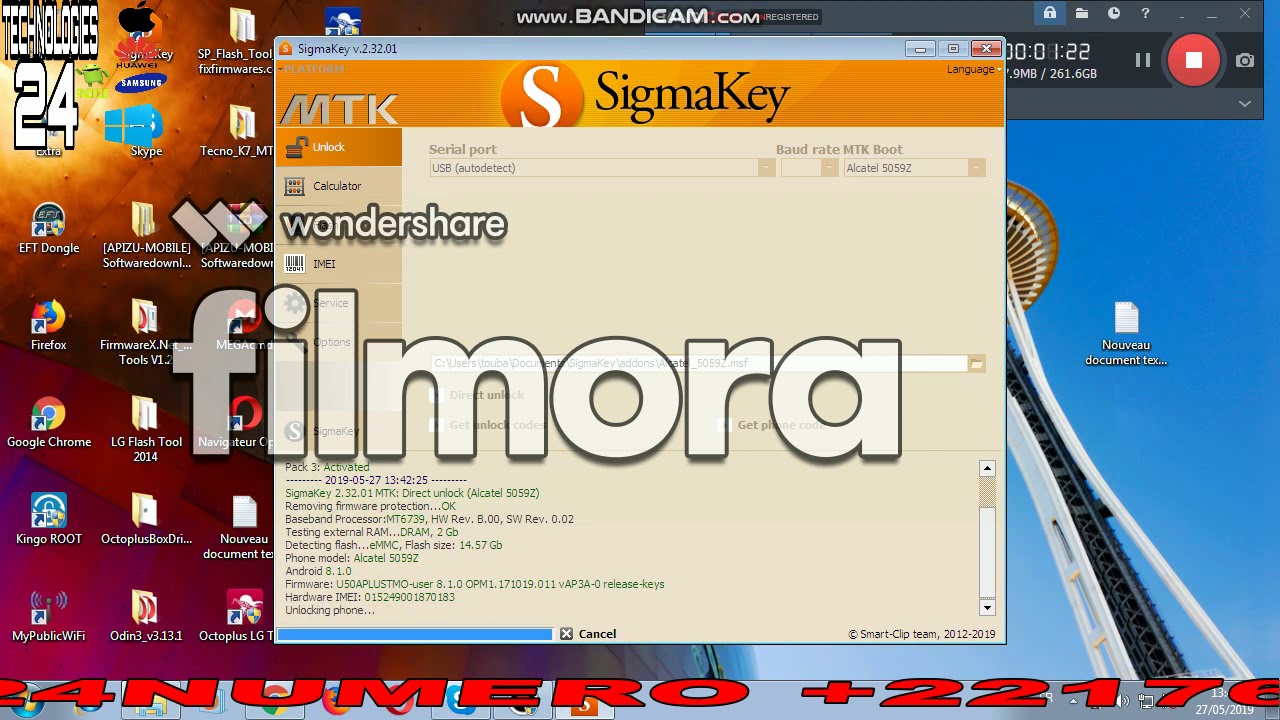Take a Bandicam screenshot with camera icon
This screenshot has height=720, width=1280.
tap(1245, 60)
